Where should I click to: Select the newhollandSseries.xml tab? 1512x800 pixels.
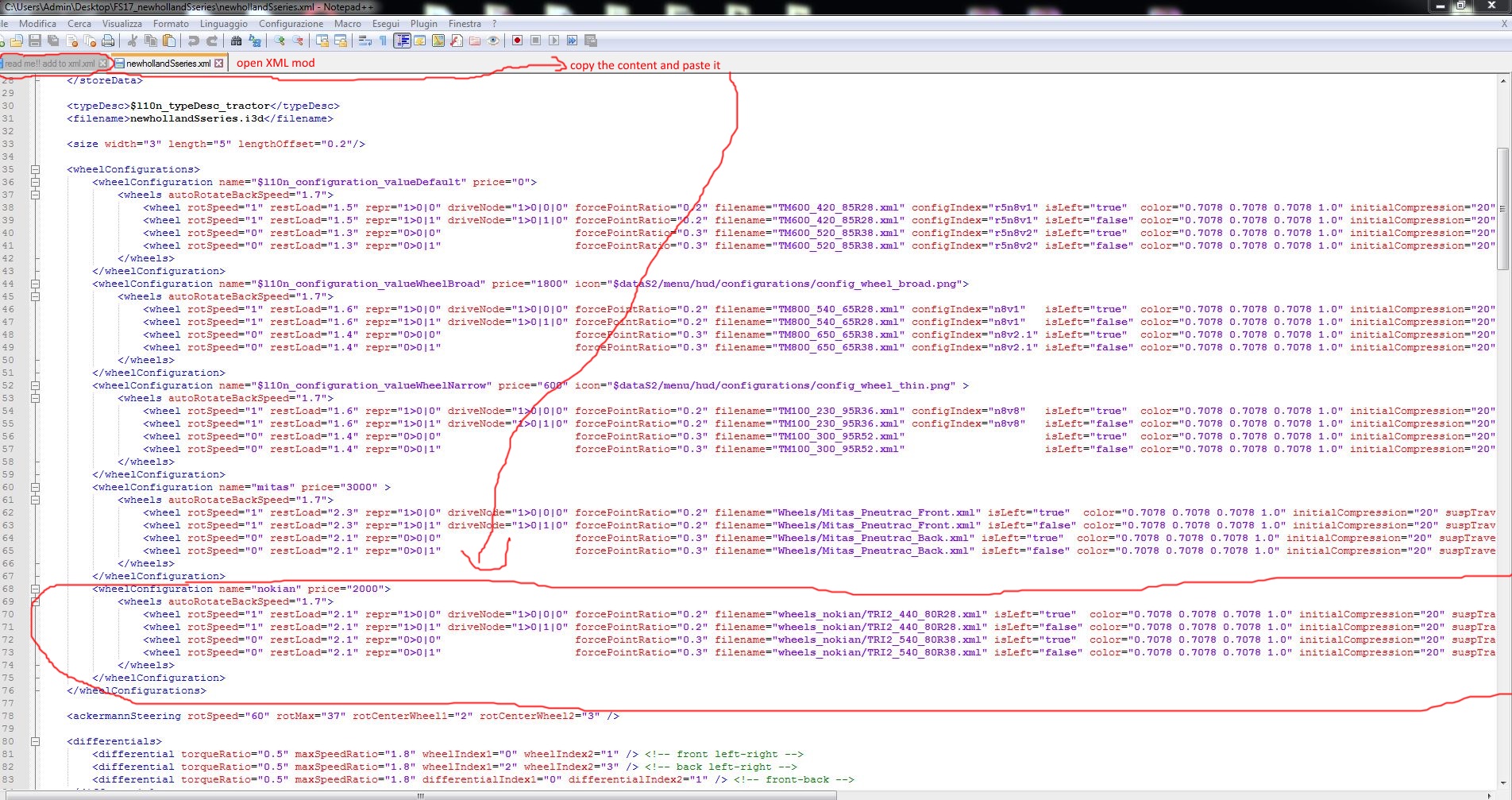[168, 64]
